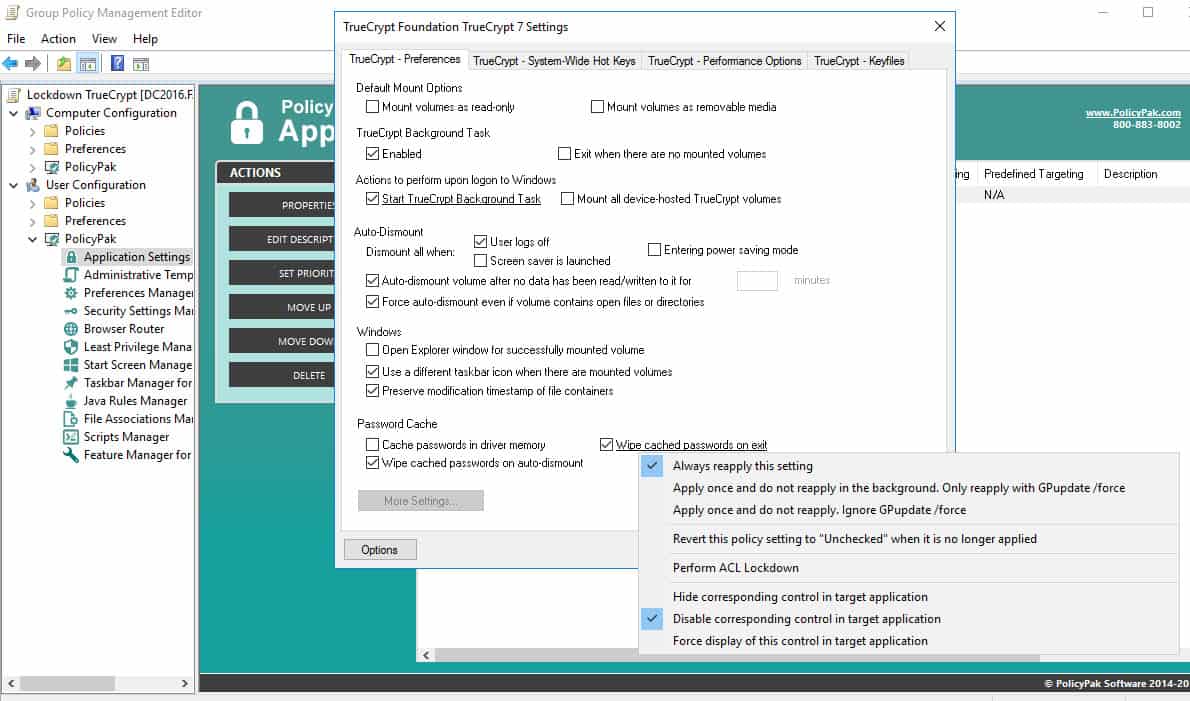The image size is (1190, 701).
Task: Collapse PolicyPak under User Configuration
Action: (32, 239)
